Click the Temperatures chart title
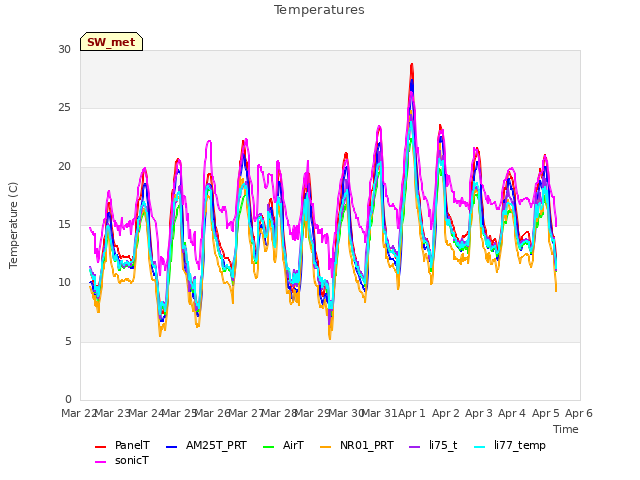 319,10
